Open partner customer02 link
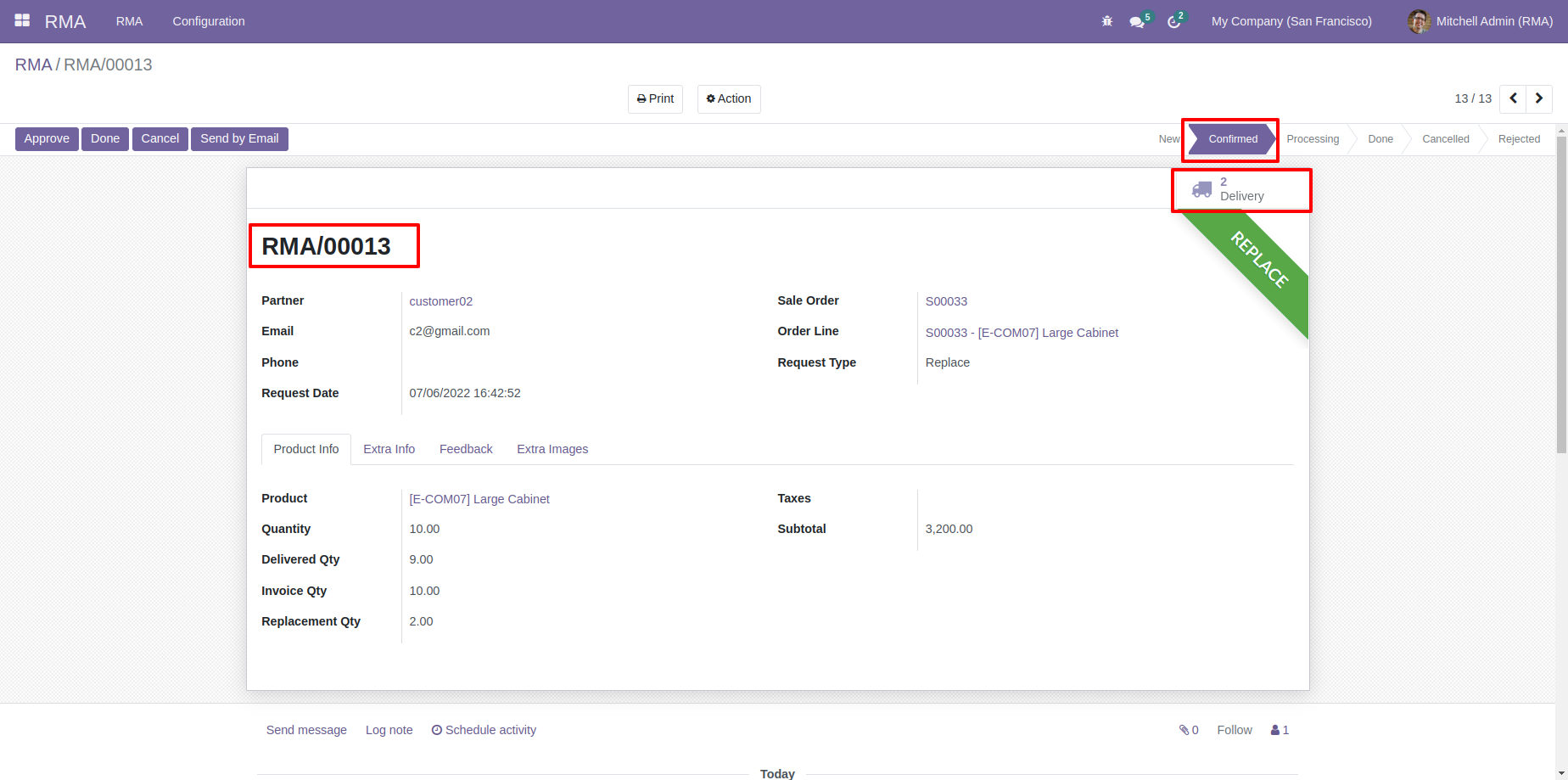Viewport: 1568px width, 780px height. click(x=441, y=301)
